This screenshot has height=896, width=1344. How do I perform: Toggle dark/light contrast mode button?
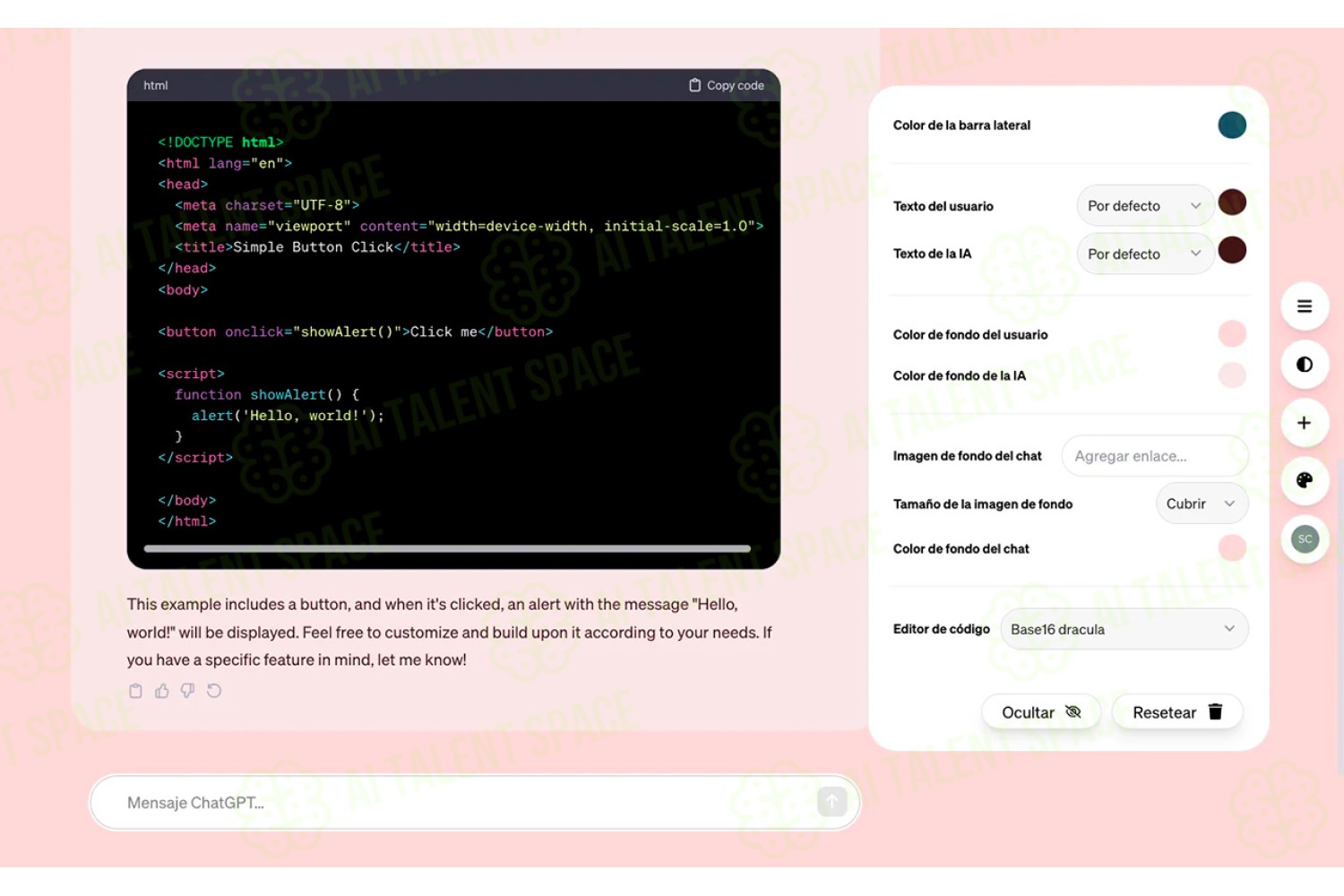(x=1305, y=365)
